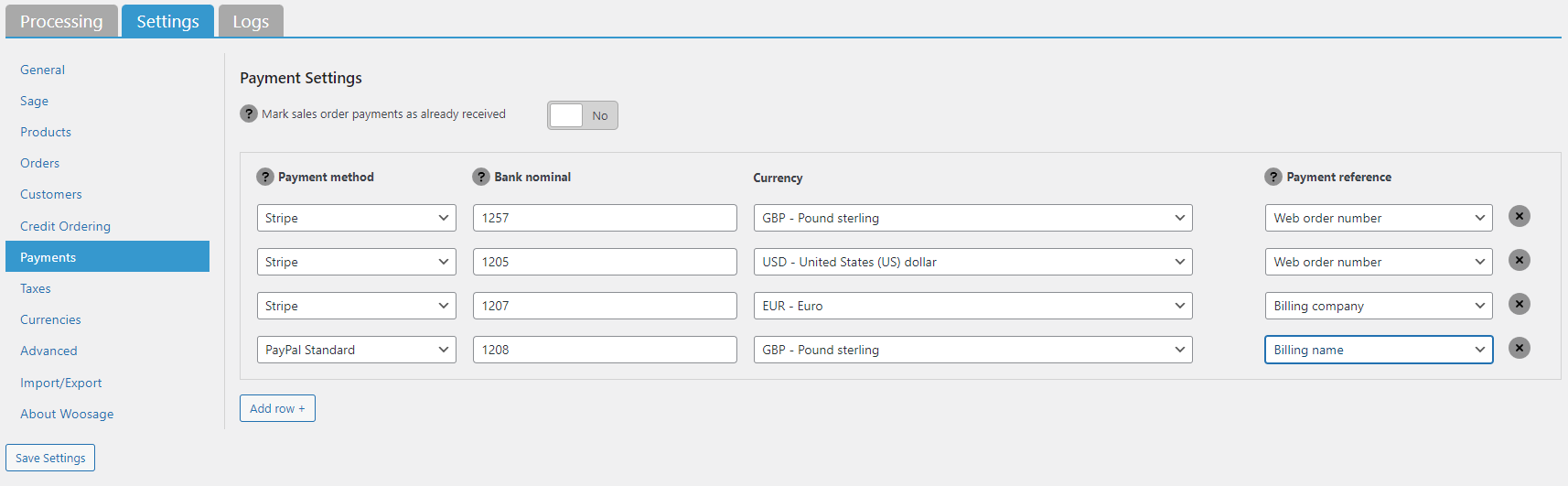The height and width of the screenshot is (486, 1568).
Task: Remove the Stripe row with nominal 1257
Action: pos(1520,216)
